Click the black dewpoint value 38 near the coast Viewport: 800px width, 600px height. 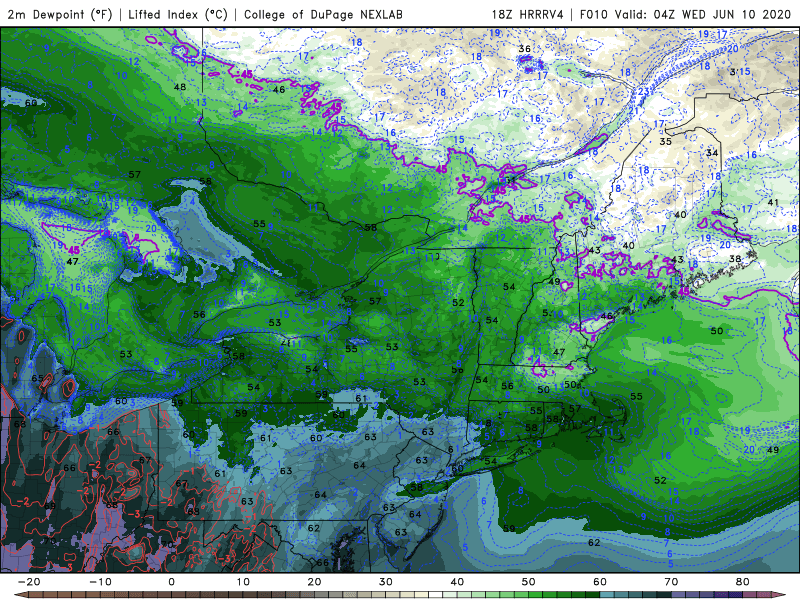click(x=735, y=259)
